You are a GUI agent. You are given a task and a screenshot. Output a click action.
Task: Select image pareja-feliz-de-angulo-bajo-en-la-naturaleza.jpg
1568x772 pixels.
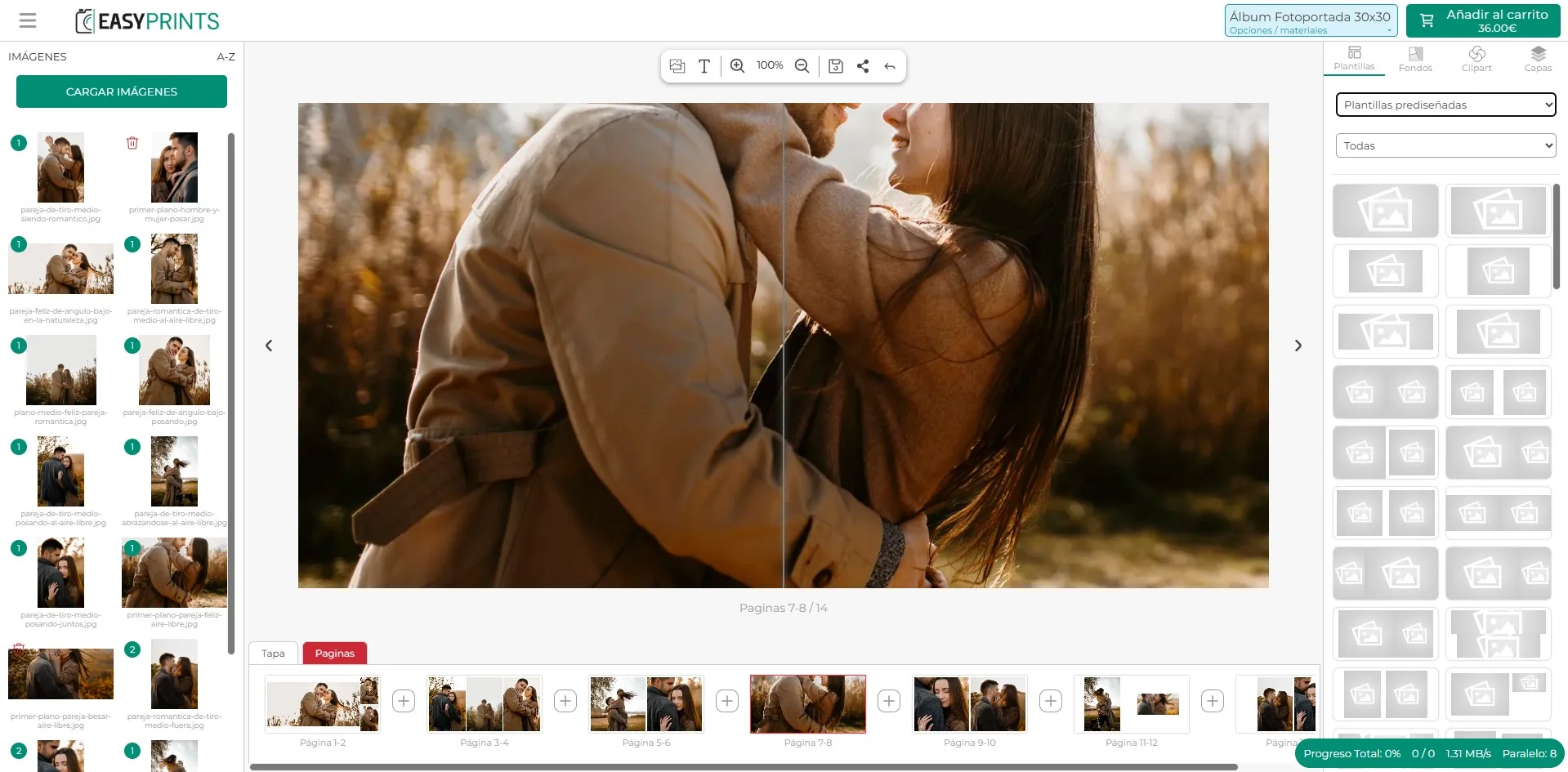tap(60, 269)
